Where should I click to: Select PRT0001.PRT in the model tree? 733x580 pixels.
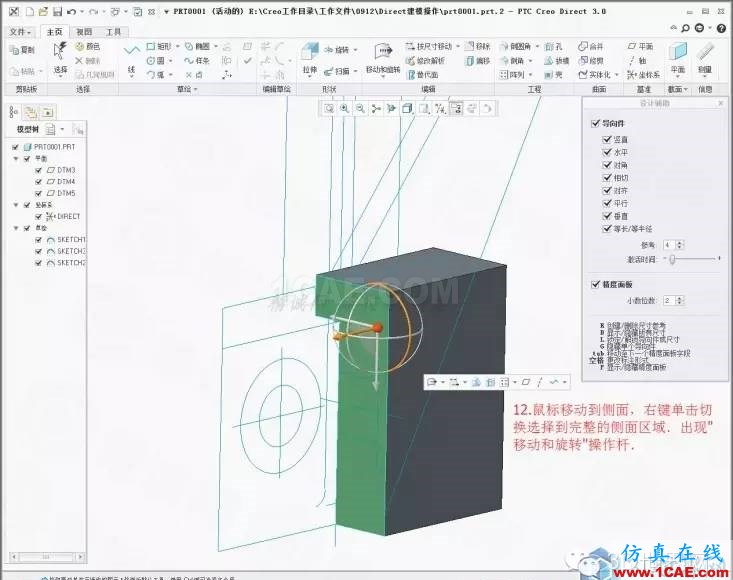[50, 147]
